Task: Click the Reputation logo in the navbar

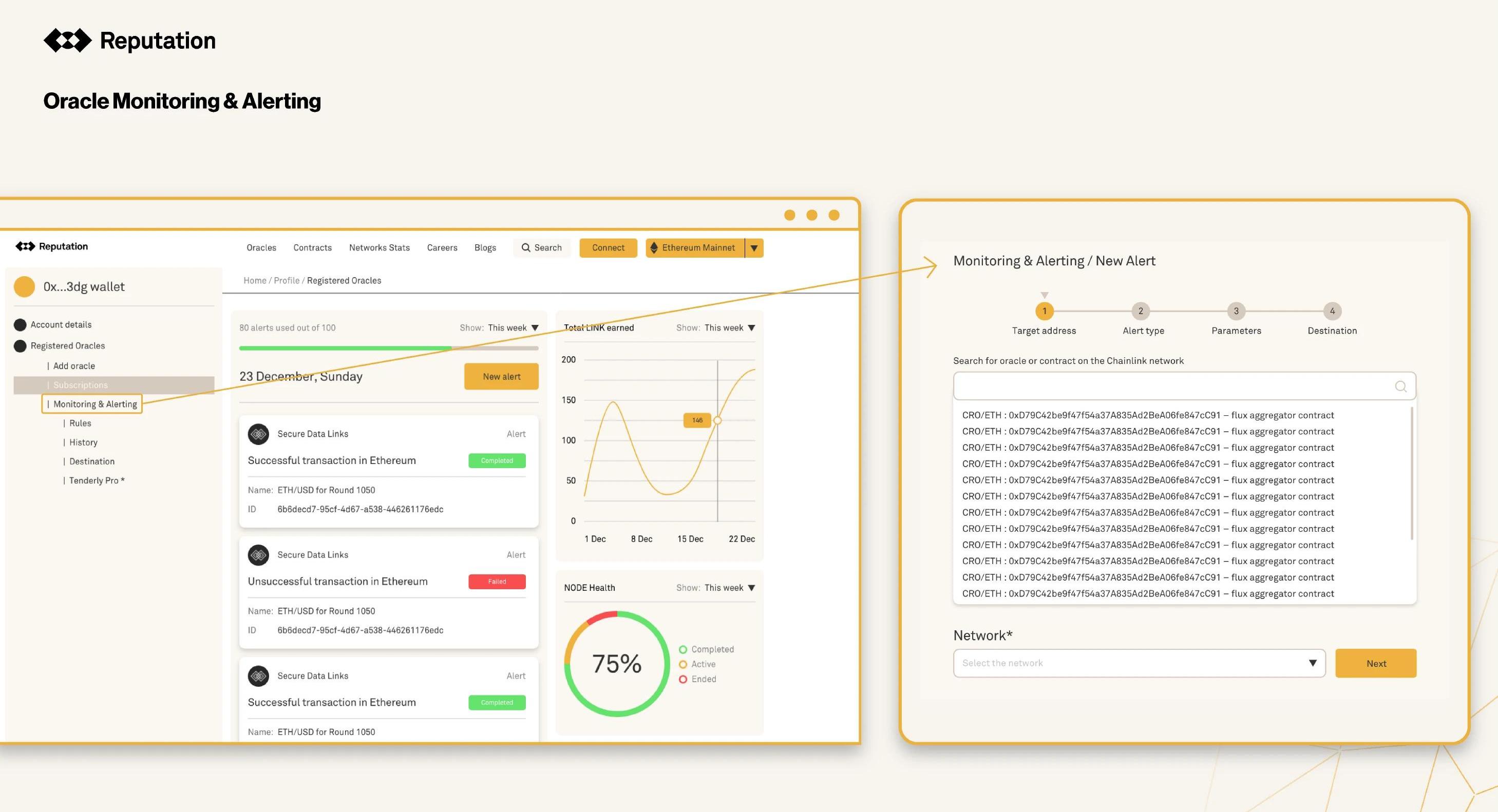Action: tap(52, 246)
